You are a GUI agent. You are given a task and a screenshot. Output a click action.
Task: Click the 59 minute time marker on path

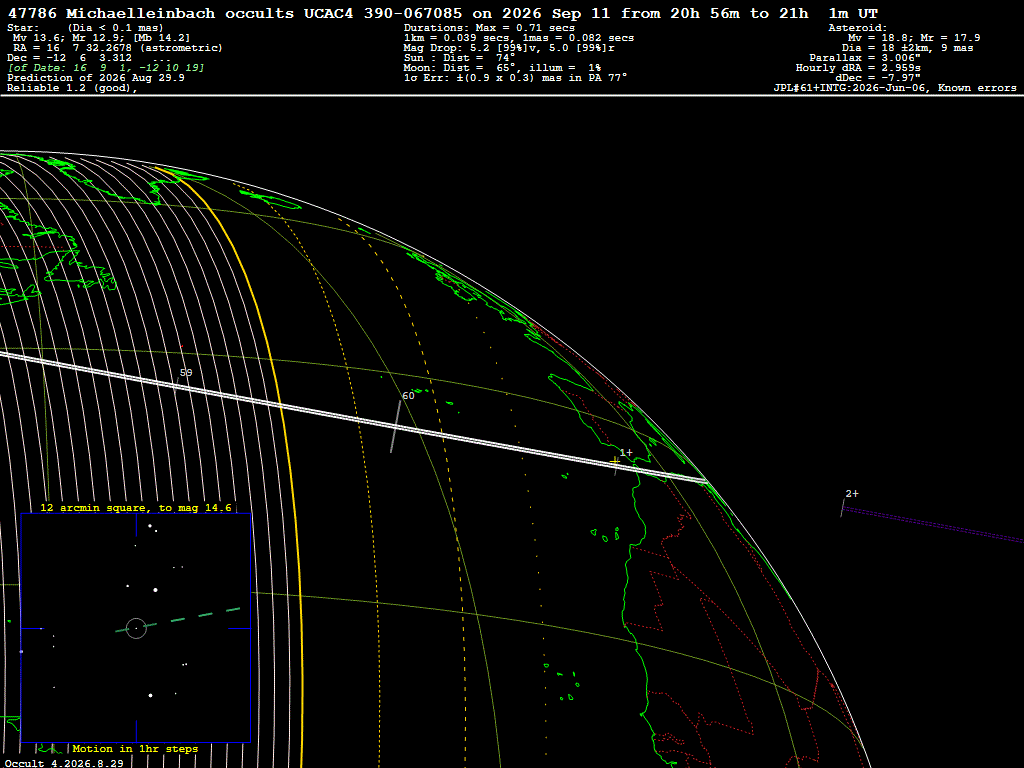click(x=185, y=373)
